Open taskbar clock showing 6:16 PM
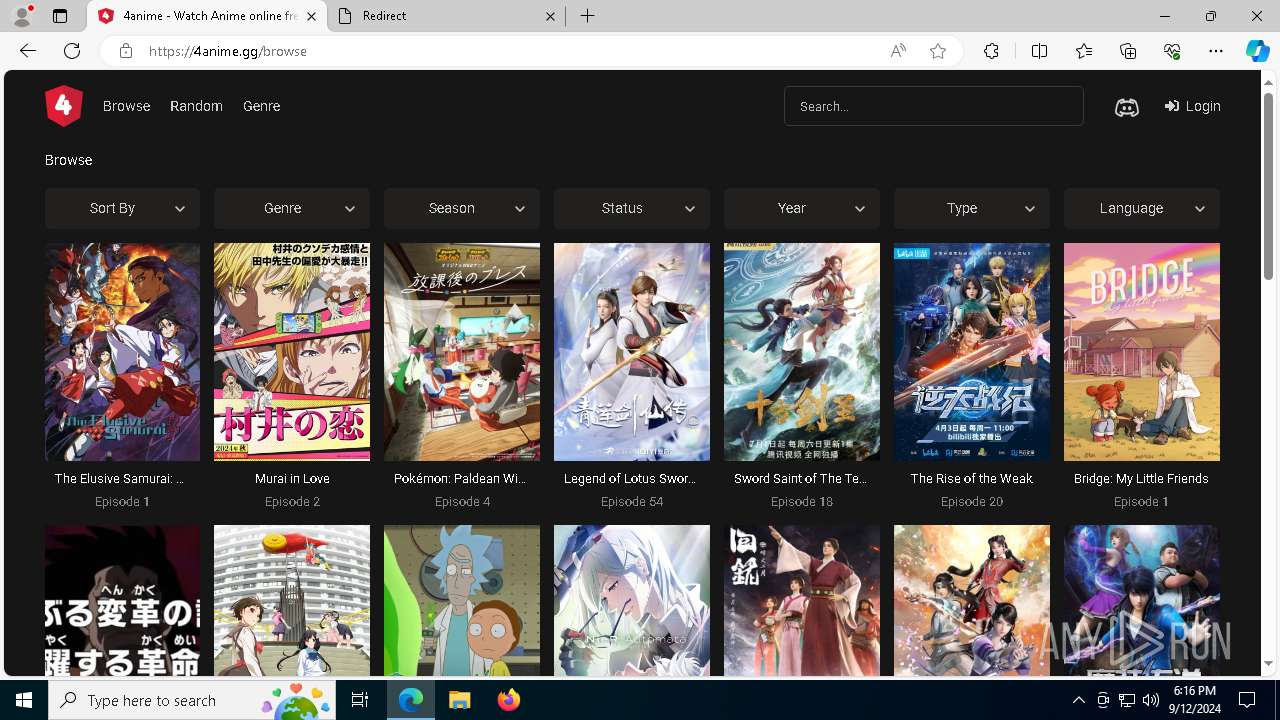Screen dimensions: 1280x720 pos(1195,700)
